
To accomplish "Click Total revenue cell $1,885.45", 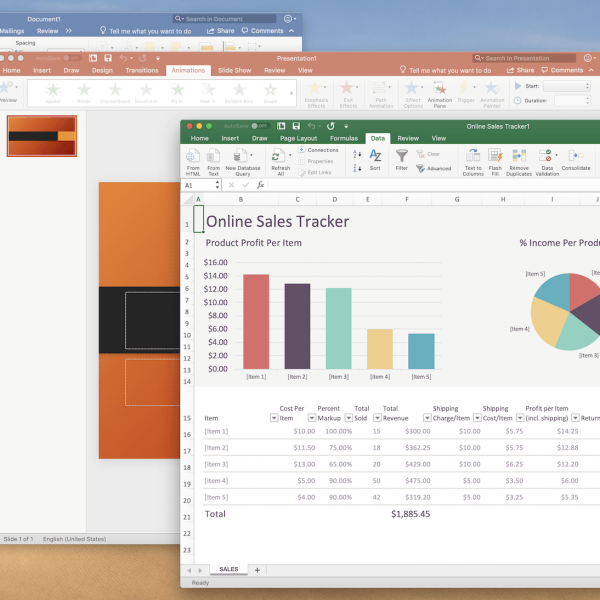I will (411, 514).
